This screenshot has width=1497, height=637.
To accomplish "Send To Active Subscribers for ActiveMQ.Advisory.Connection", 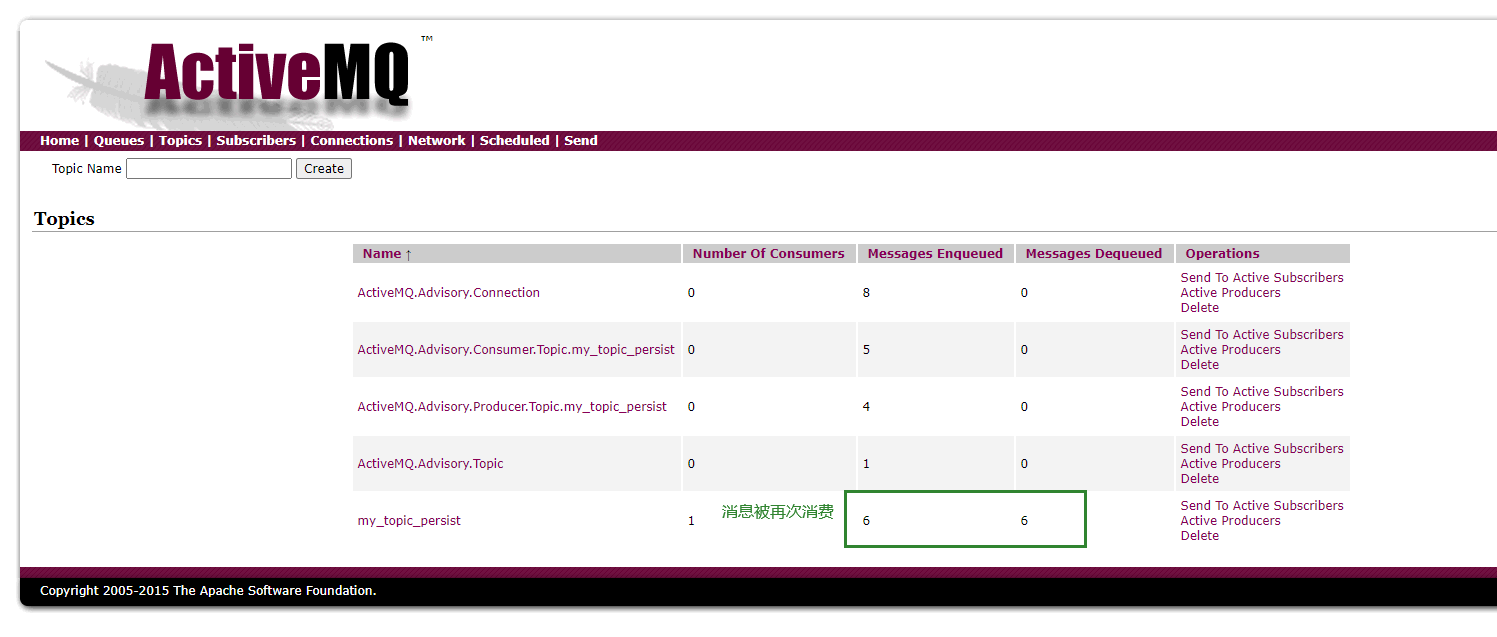I will (x=1262, y=278).
